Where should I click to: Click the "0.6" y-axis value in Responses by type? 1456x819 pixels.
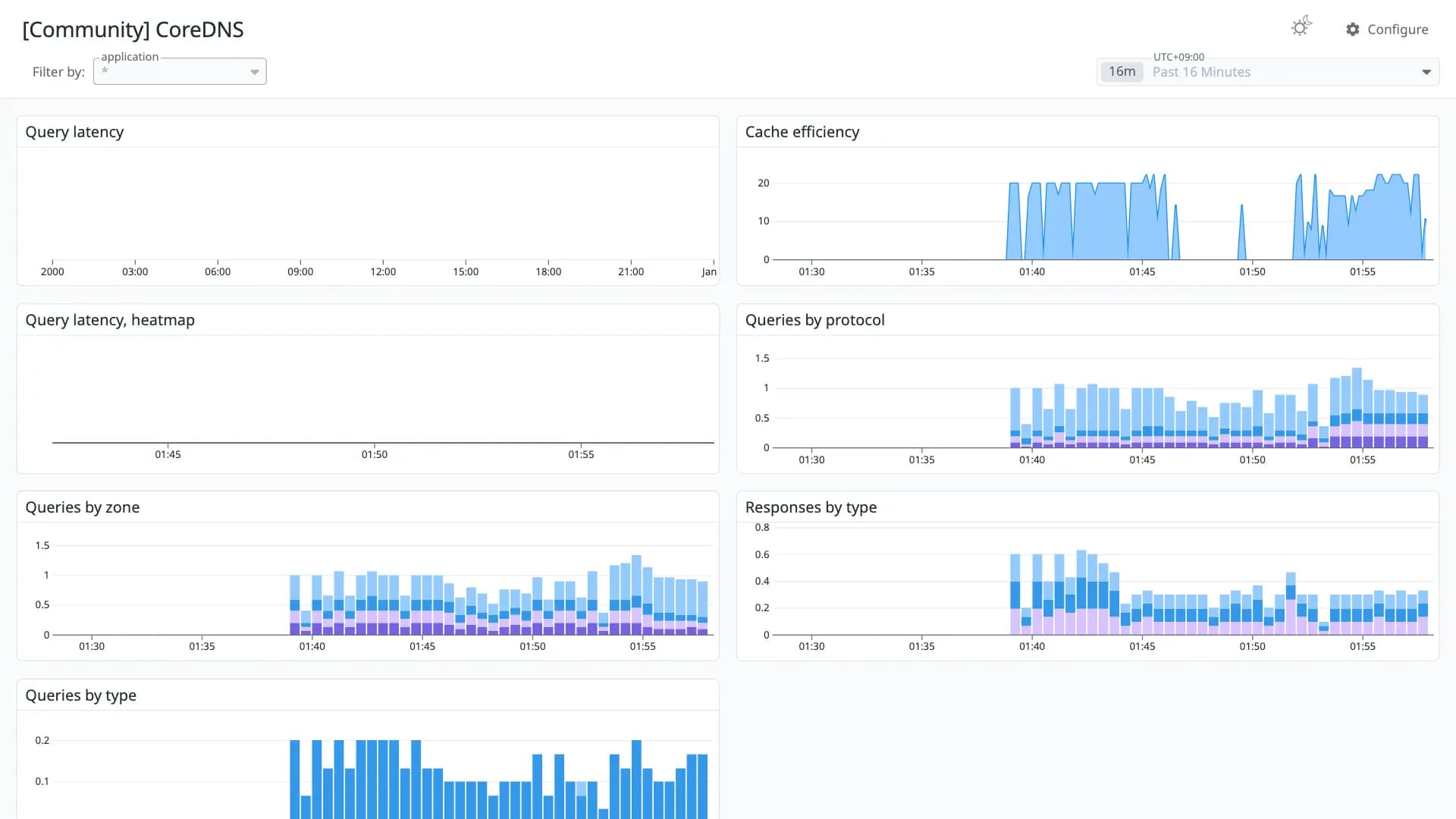[761, 554]
